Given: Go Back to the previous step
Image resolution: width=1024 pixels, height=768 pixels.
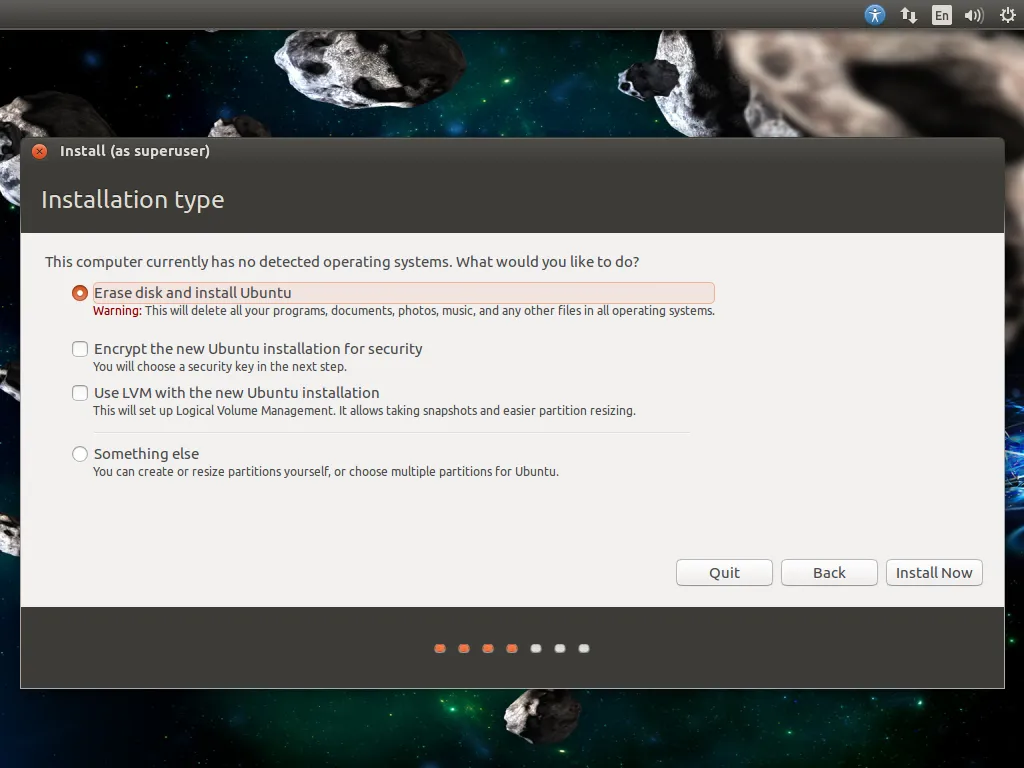Looking at the screenshot, I should tap(829, 573).
